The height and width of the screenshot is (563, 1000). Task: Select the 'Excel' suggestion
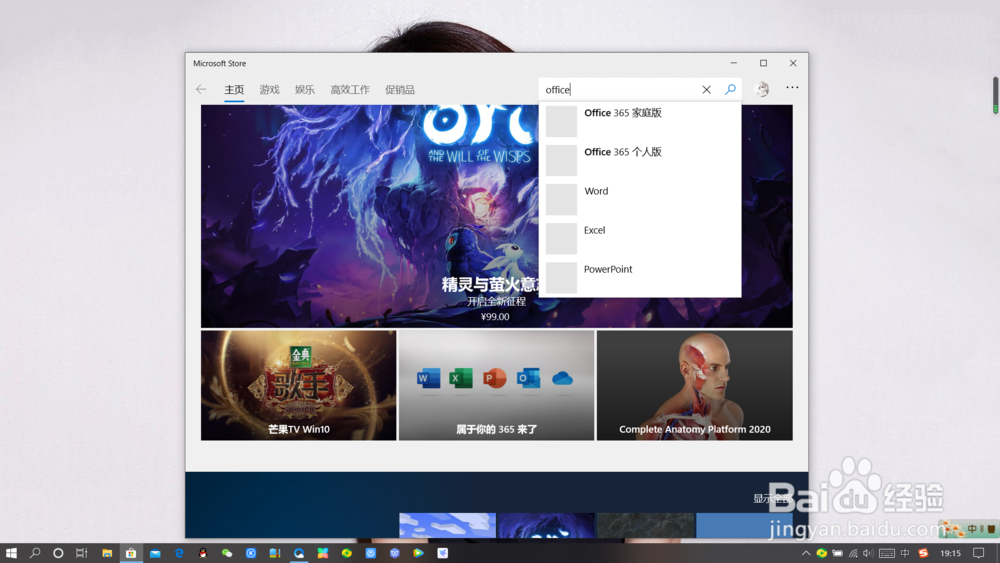tap(640, 238)
